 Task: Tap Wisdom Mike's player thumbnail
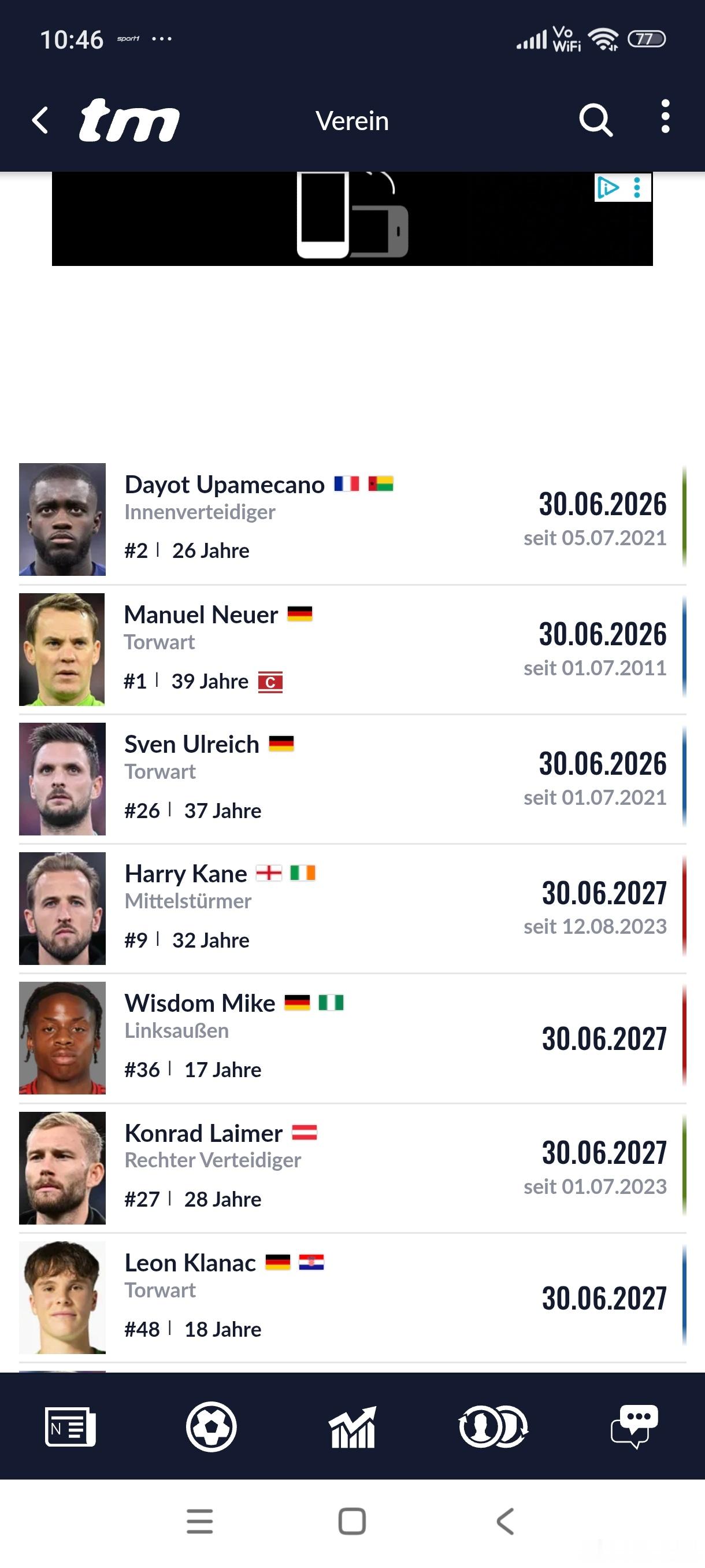point(62,1038)
